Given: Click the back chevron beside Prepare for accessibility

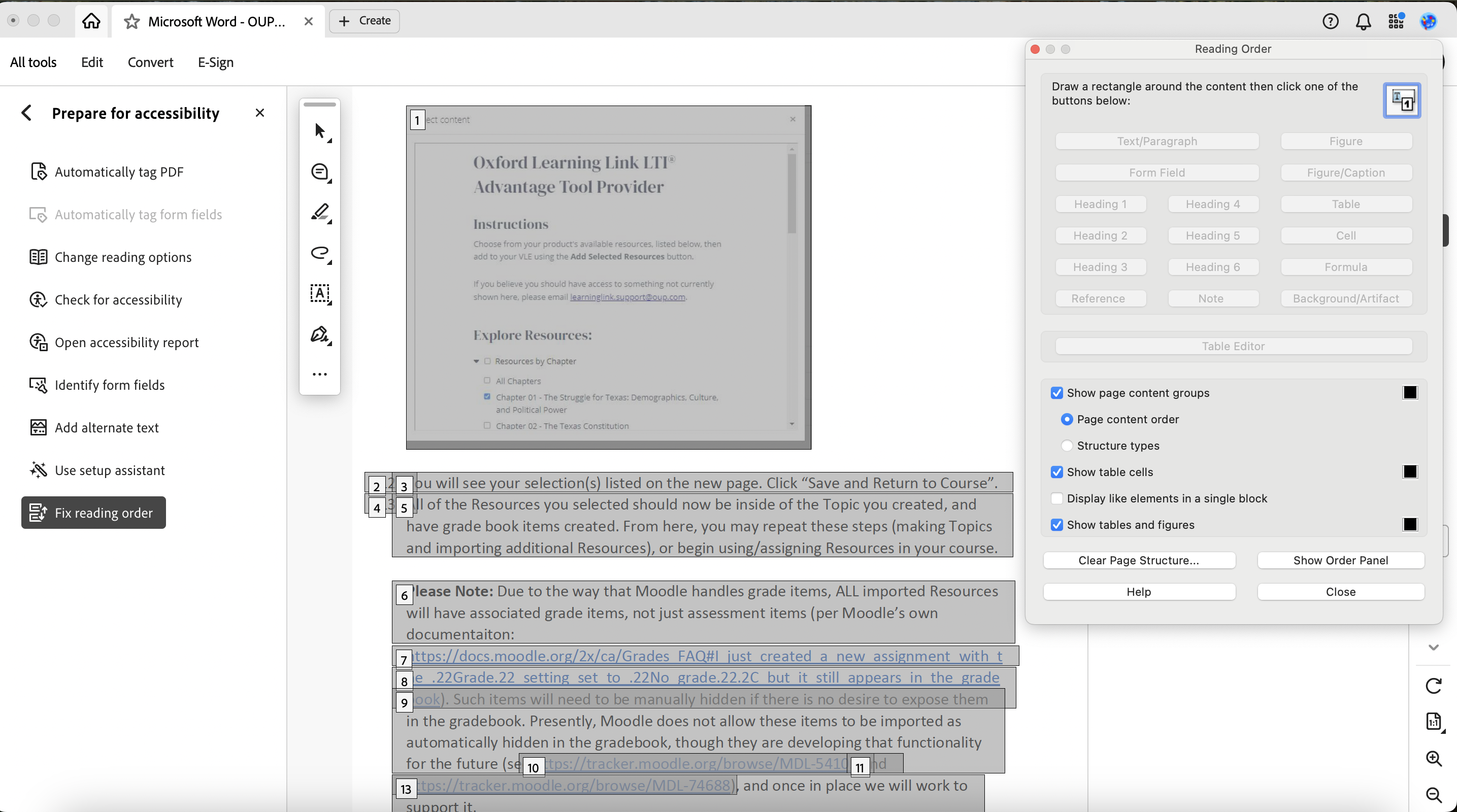Looking at the screenshot, I should (x=26, y=113).
